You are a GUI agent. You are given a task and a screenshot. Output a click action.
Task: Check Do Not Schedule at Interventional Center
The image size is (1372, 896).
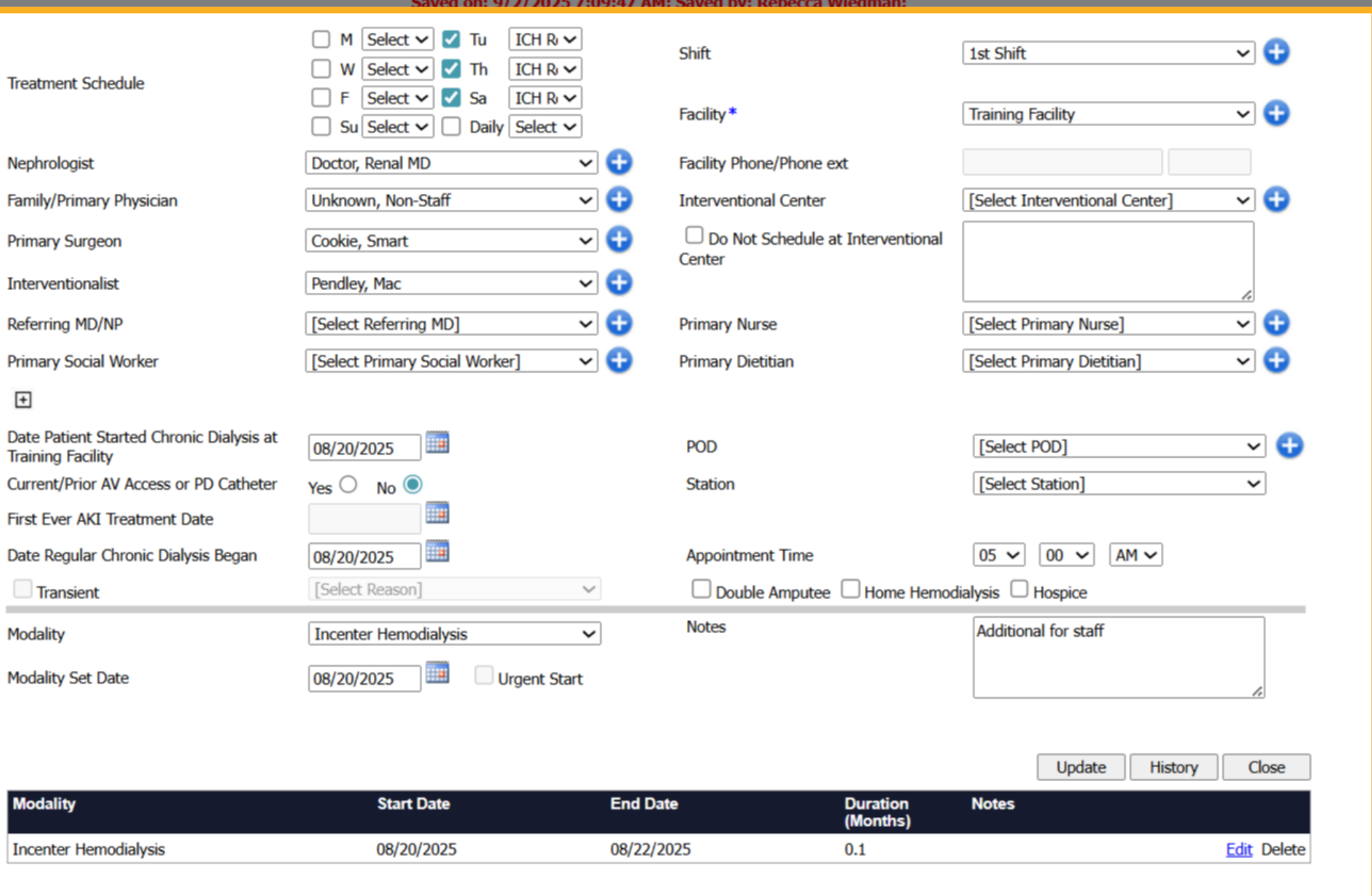tap(694, 236)
